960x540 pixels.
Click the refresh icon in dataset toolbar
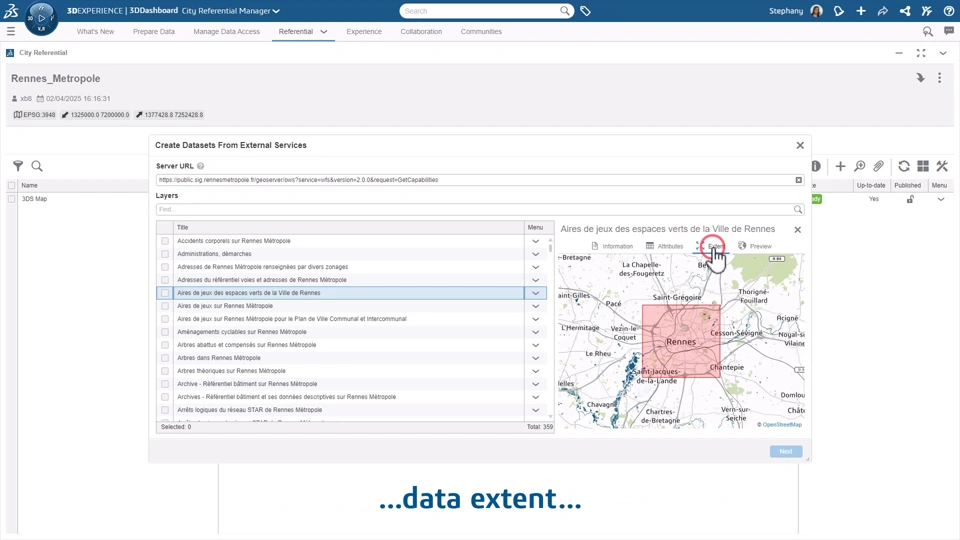click(x=904, y=166)
